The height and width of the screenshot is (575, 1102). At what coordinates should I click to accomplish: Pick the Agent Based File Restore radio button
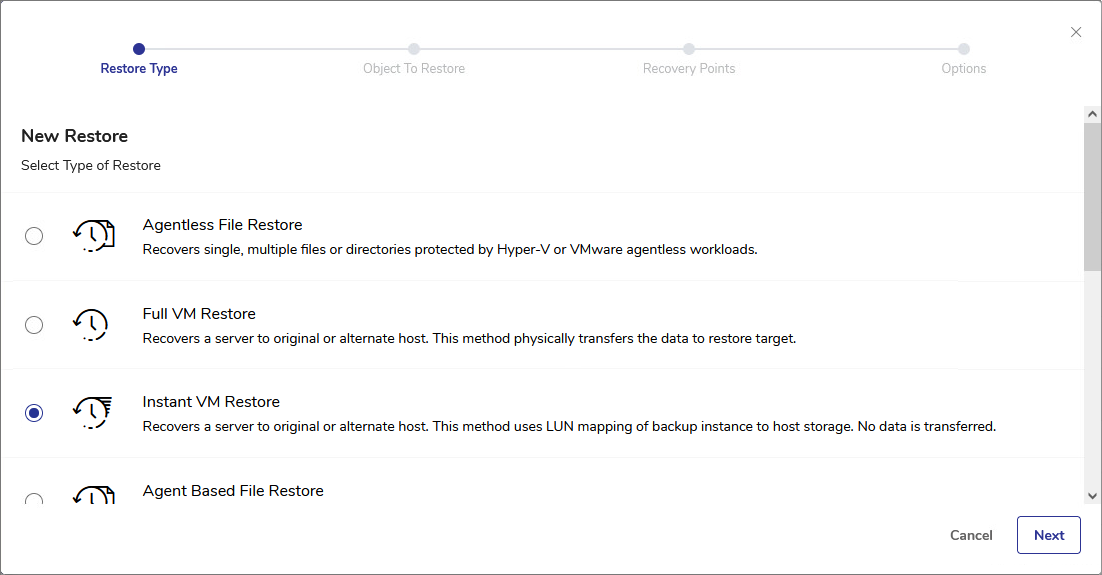click(34, 500)
